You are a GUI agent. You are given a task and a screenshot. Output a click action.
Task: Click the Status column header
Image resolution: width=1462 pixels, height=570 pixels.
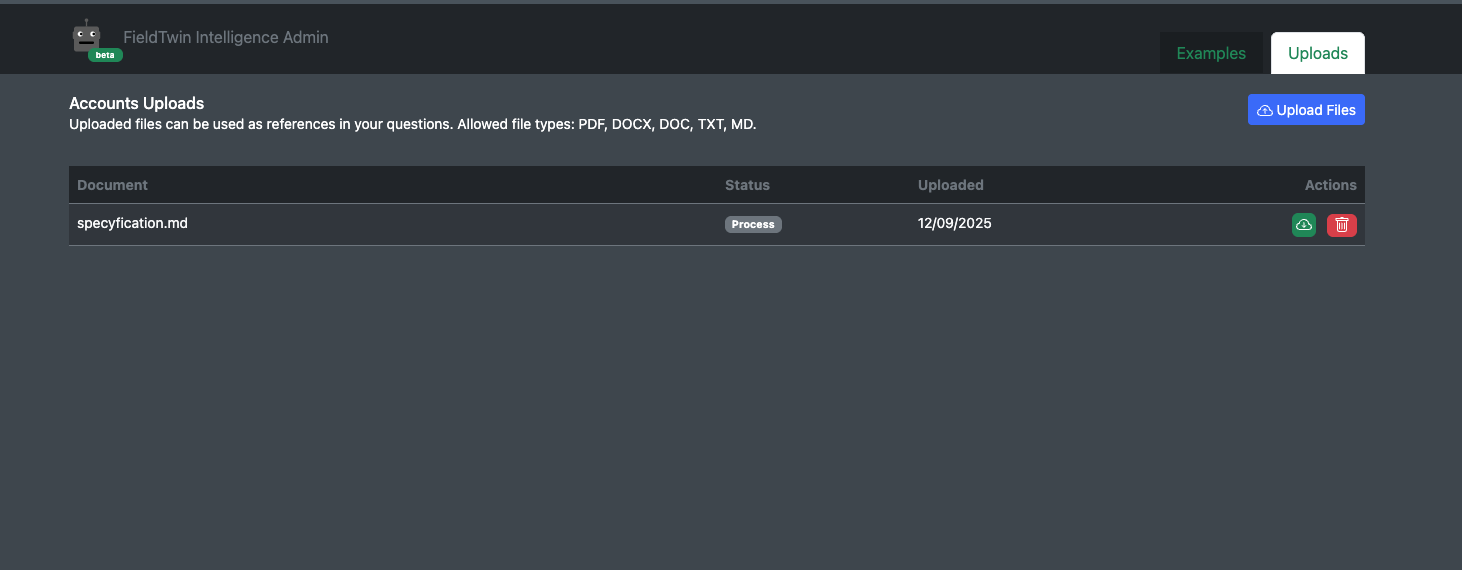point(747,185)
